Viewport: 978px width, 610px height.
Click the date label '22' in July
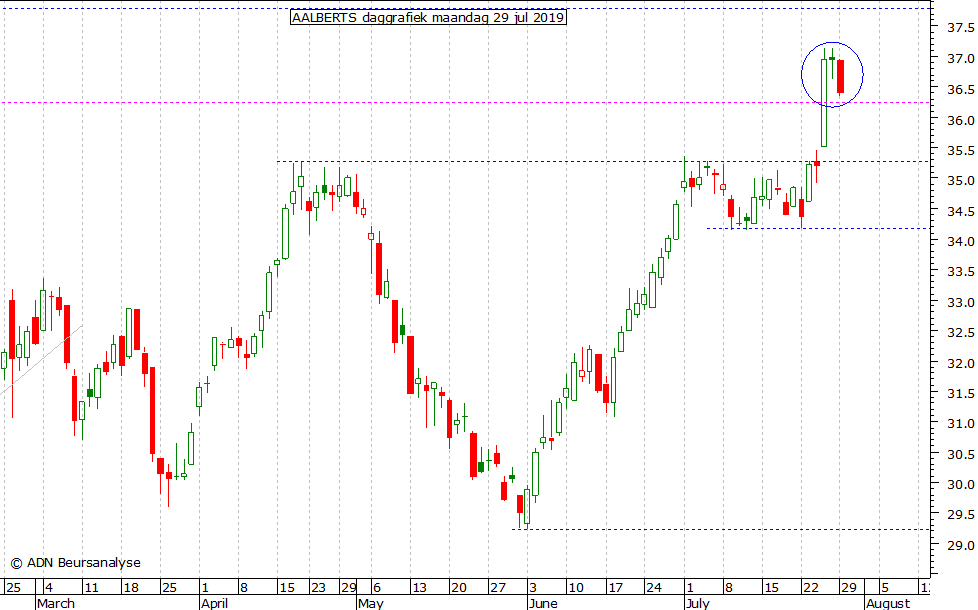810,588
